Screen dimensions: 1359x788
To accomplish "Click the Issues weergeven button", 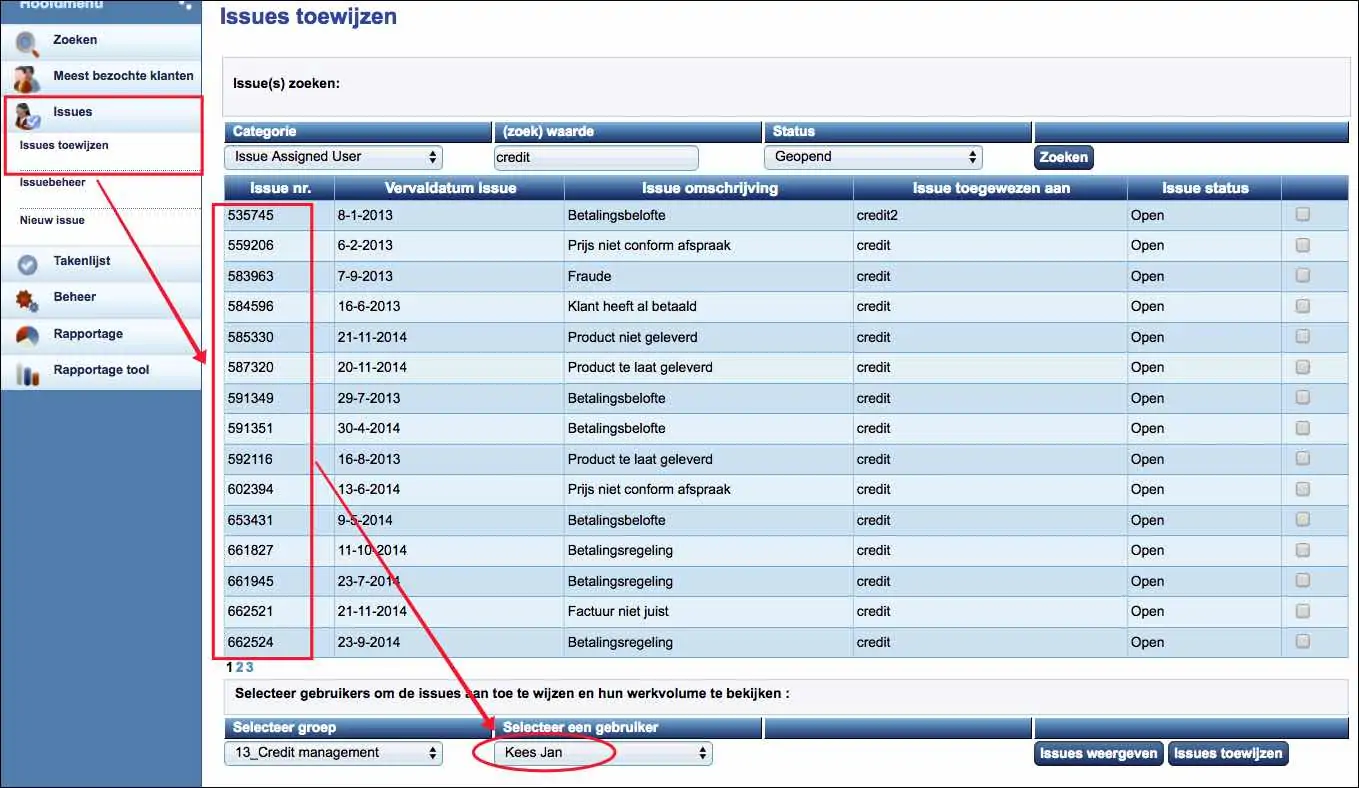I will point(1098,753).
